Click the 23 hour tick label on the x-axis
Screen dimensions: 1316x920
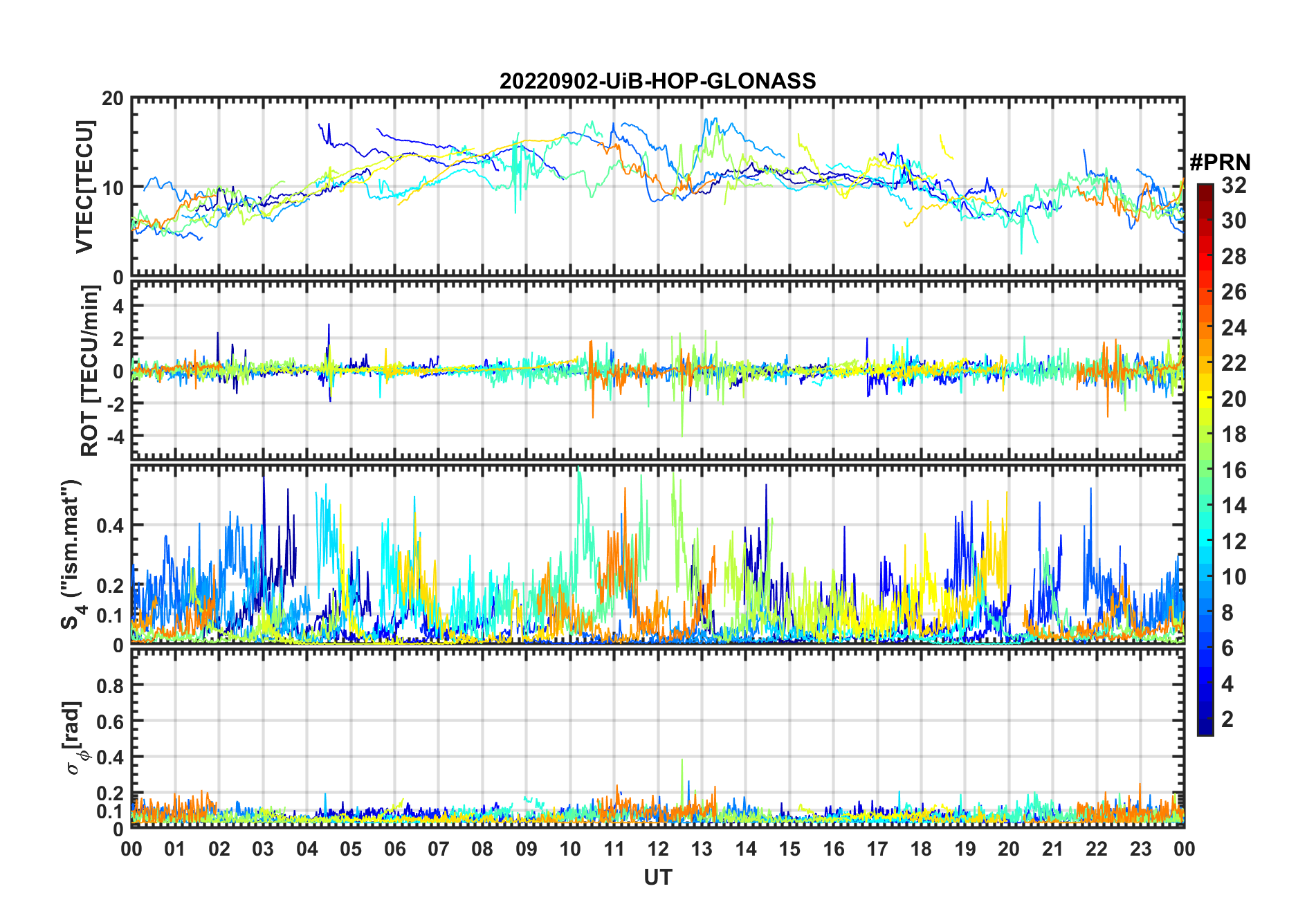click(1140, 849)
